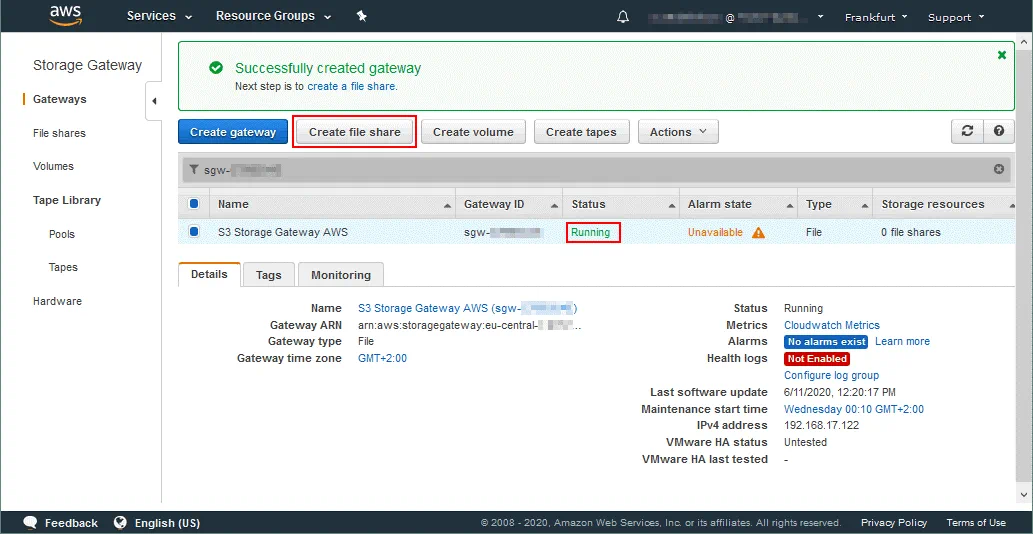Toggle the select-all gateways checkbox
Screen dimensions: 1033x534
tap(194, 204)
